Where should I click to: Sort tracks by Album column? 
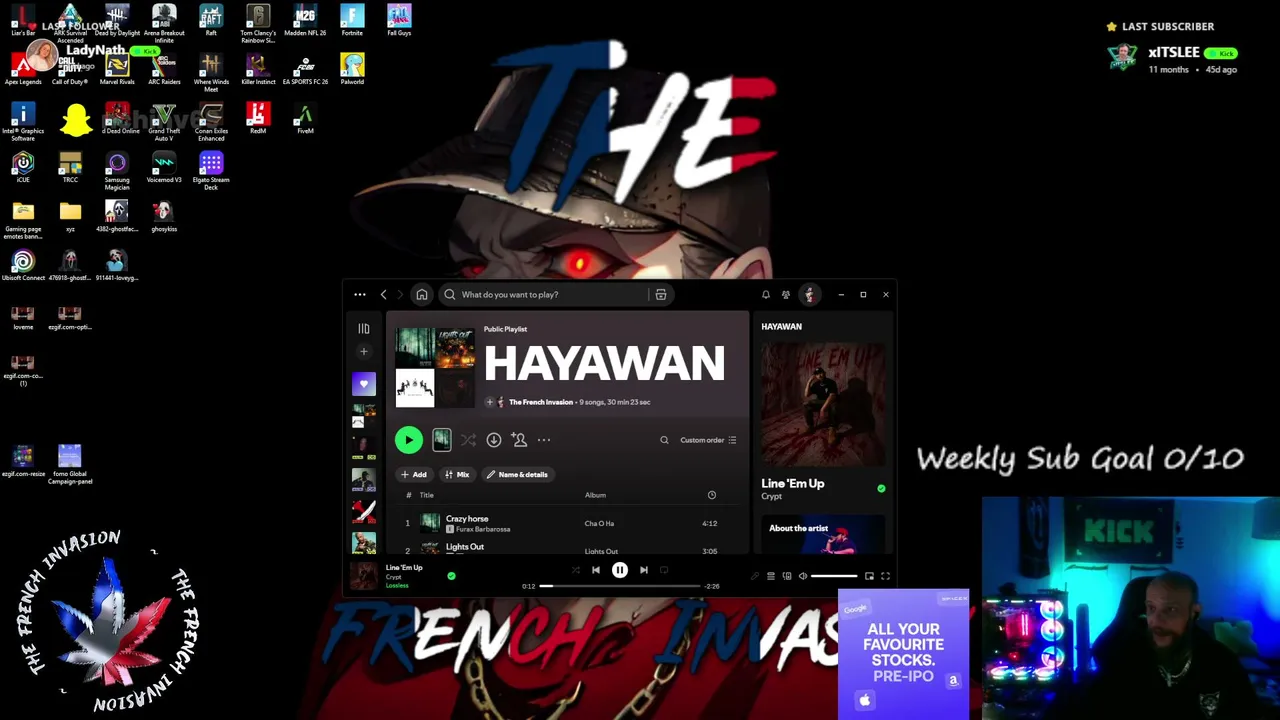pyautogui.click(x=595, y=495)
